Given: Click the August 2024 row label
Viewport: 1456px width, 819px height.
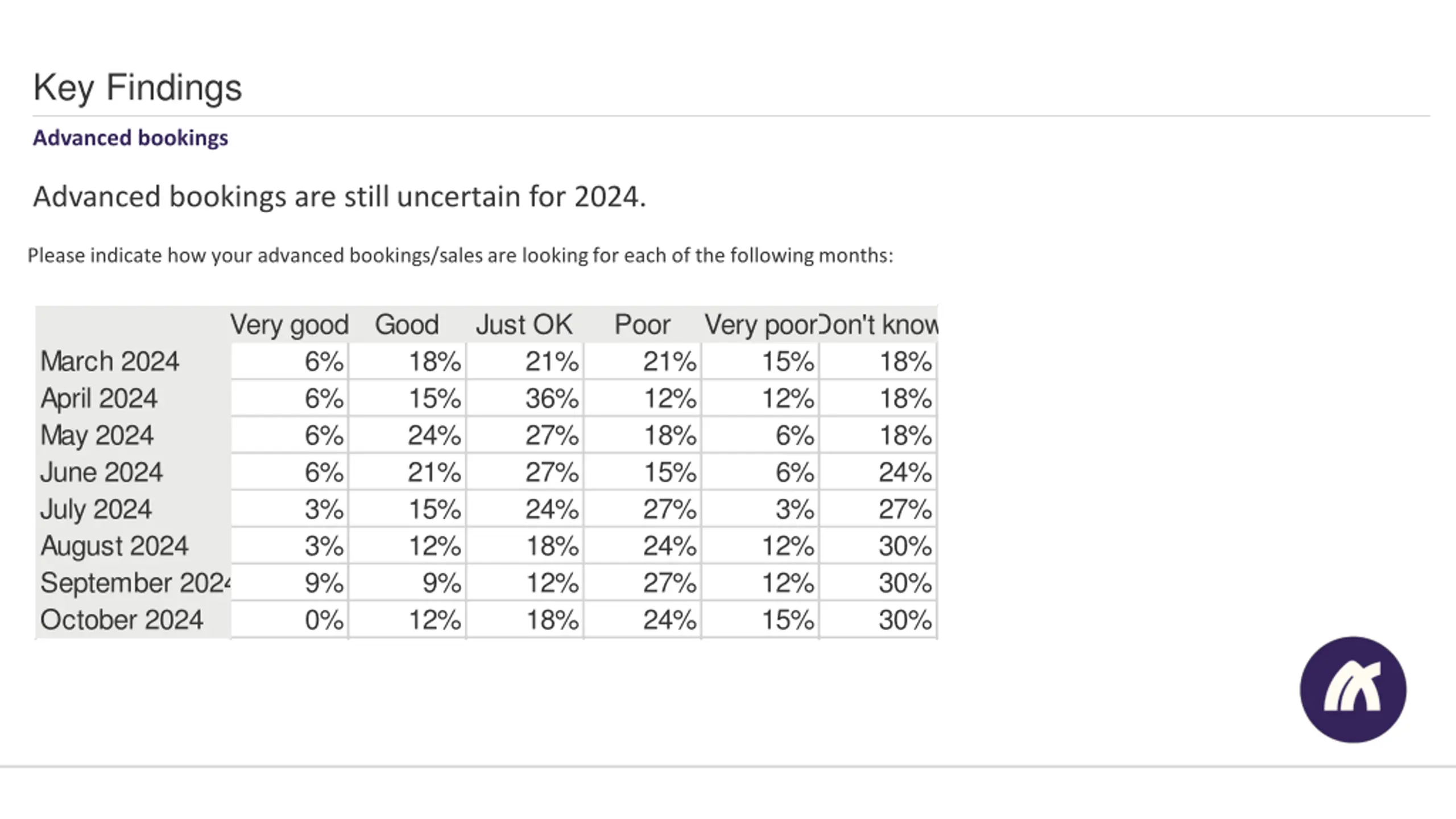Looking at the screenshot, I should tap(114, 546).
